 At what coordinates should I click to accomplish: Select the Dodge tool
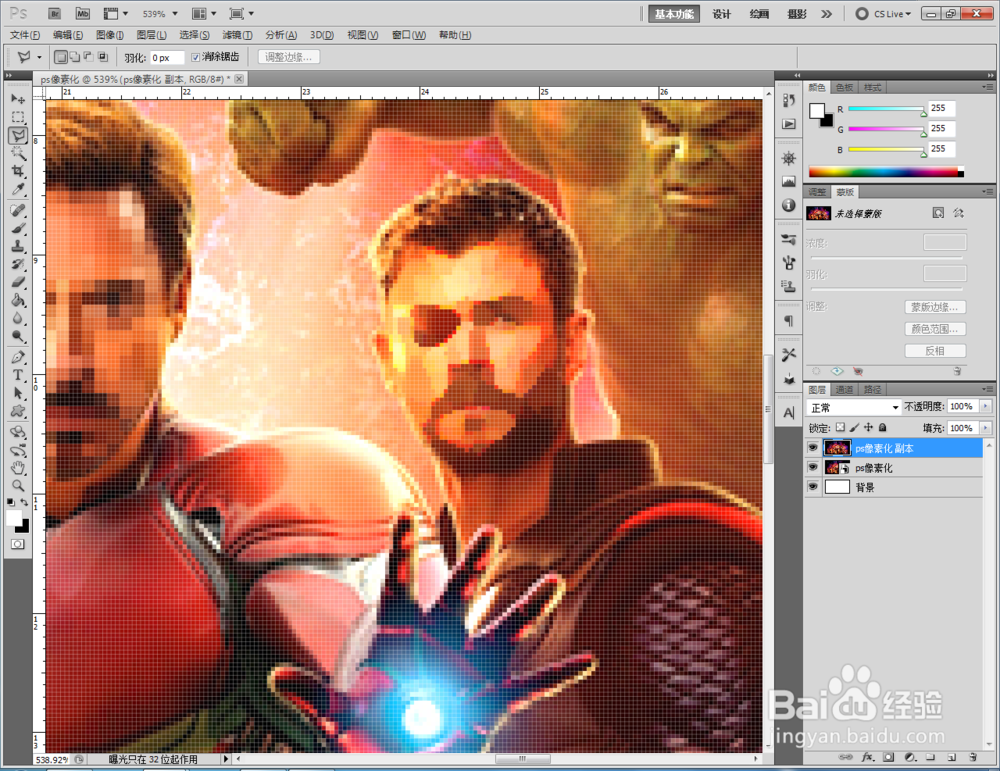(18, 336)
